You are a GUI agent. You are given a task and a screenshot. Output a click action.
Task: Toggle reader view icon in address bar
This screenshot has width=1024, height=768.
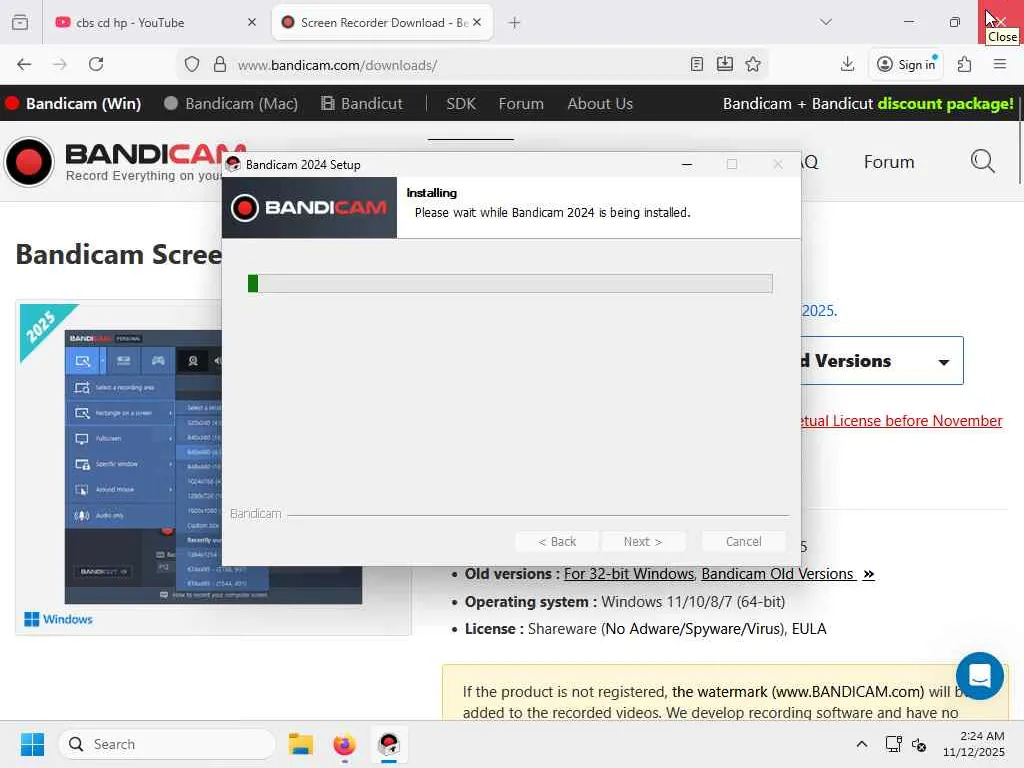tap(697, 64)
